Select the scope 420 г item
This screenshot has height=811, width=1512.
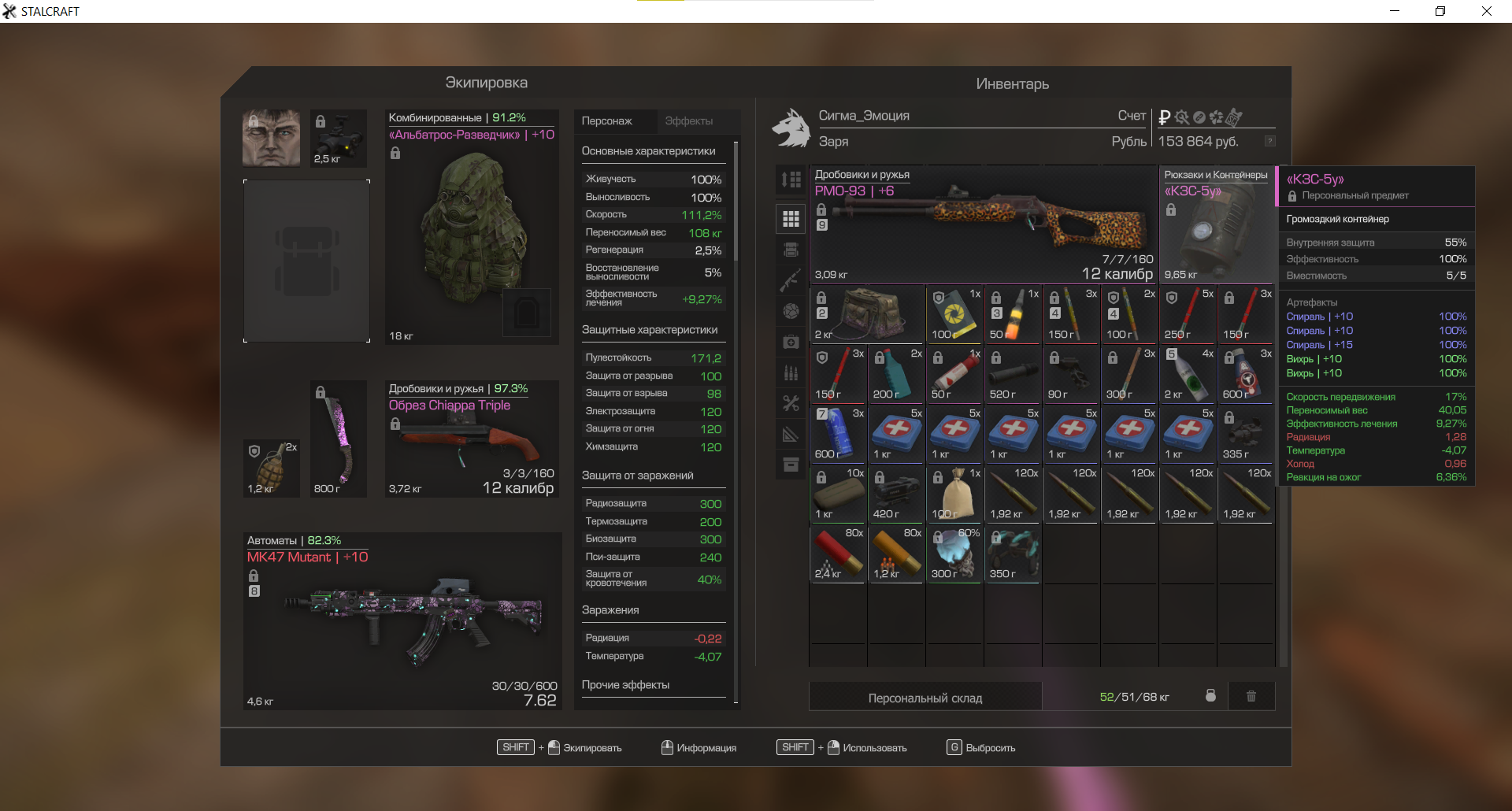coord(896,494)
